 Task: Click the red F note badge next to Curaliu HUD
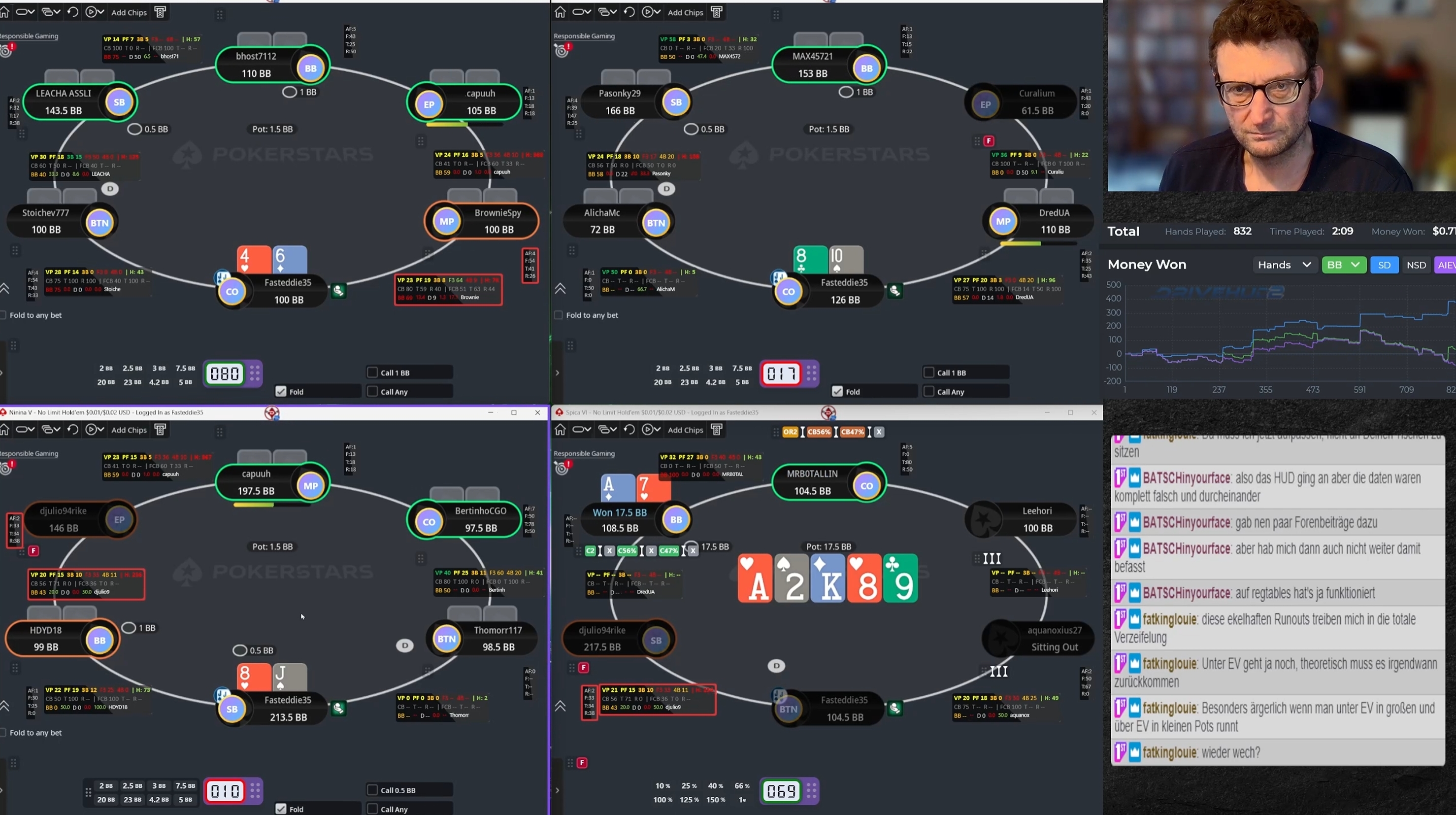coord(989,141)
